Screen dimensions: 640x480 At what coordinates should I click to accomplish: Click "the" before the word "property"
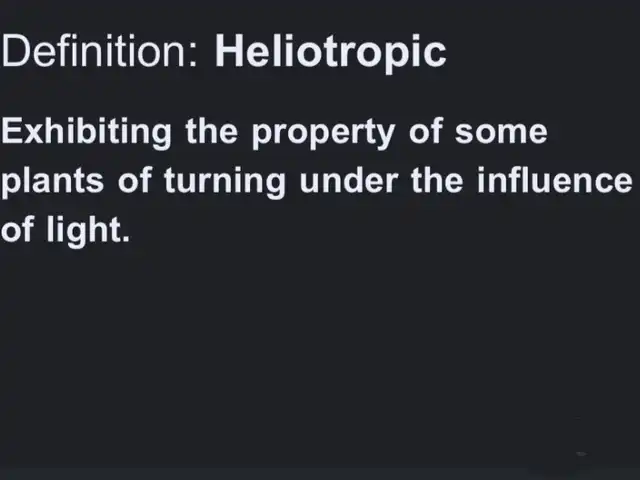point(211,131)
